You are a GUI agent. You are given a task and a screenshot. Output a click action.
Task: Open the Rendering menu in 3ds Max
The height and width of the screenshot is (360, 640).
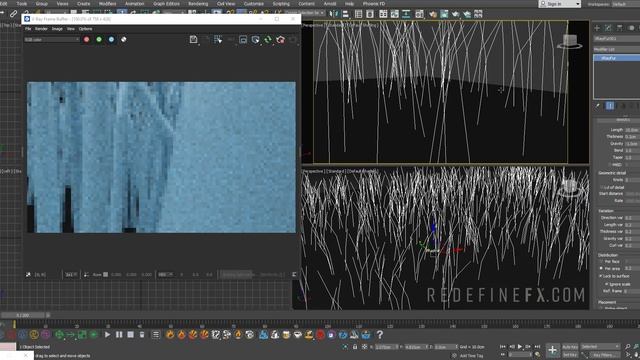click(x=198, y=4)
